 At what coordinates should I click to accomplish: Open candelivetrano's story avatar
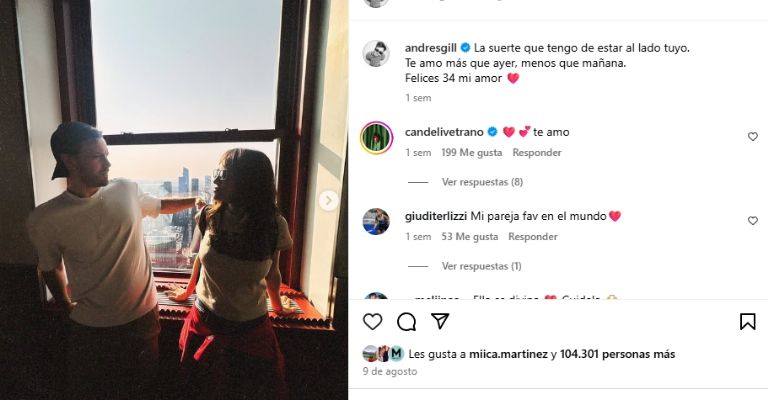pyautogui.click(x=376, y=138)
